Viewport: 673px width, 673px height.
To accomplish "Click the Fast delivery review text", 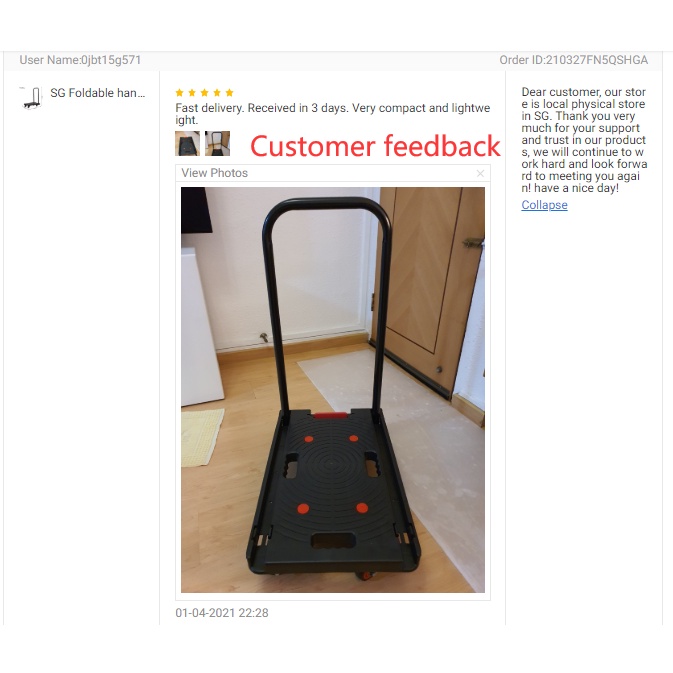I will (x=333, y=114).
